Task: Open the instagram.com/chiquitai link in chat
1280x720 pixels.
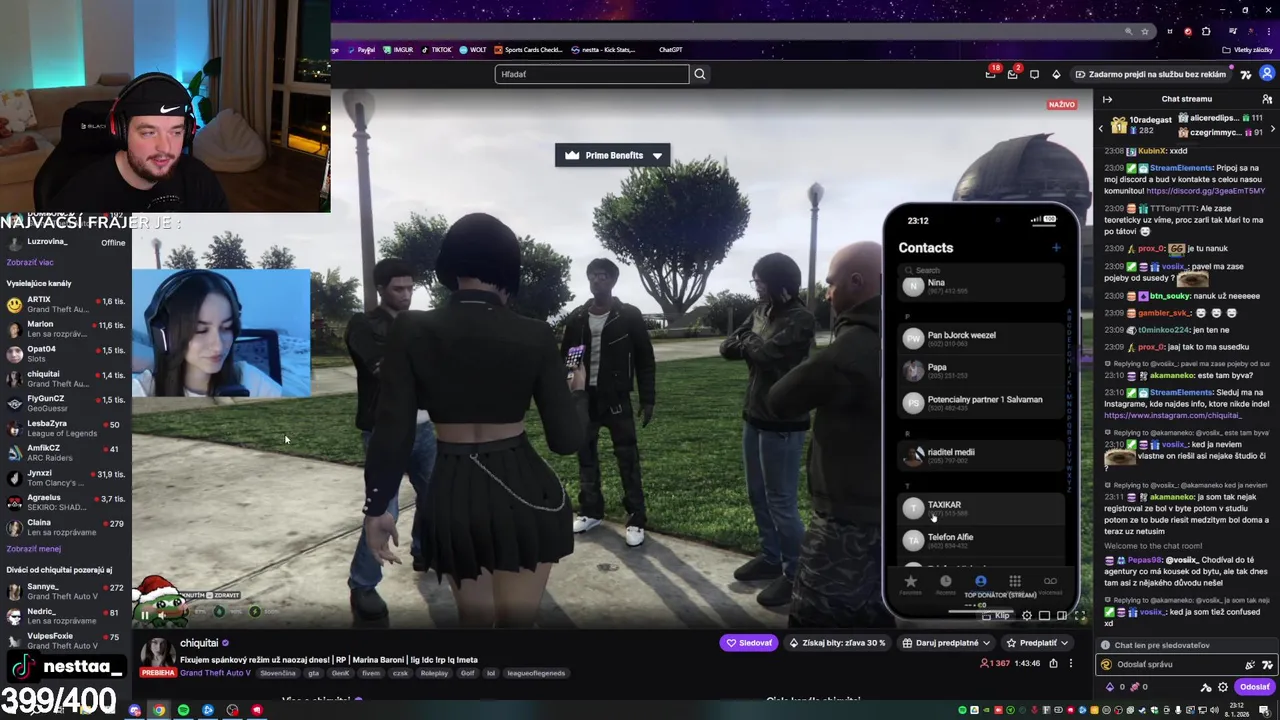Action: click(x=1172, y=415)
